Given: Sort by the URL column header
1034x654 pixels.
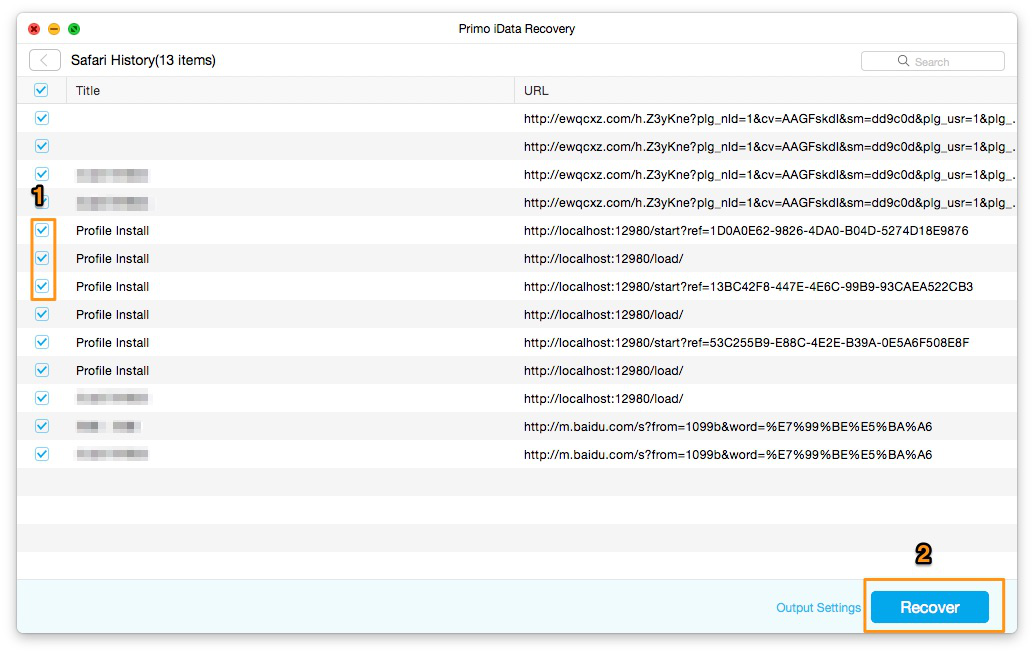Looking at the screenshot, I should coord(766,90).
